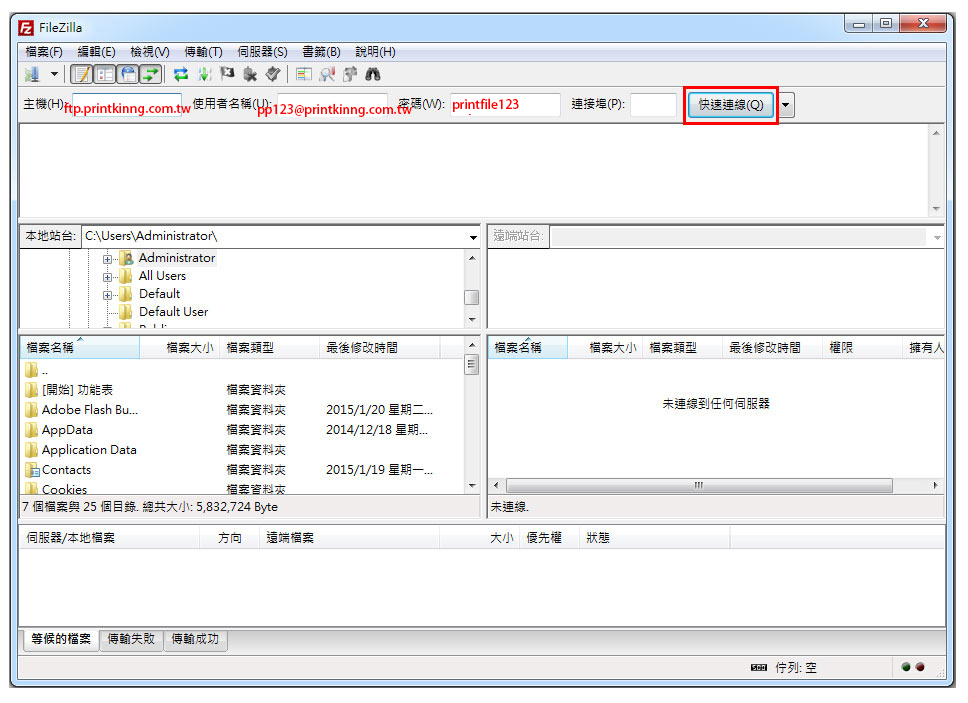The width and height of the screenshot is (968, 703).
Task: Click the port (連接埠) input field
Action: pyautogui.click(x=653, y=105)
